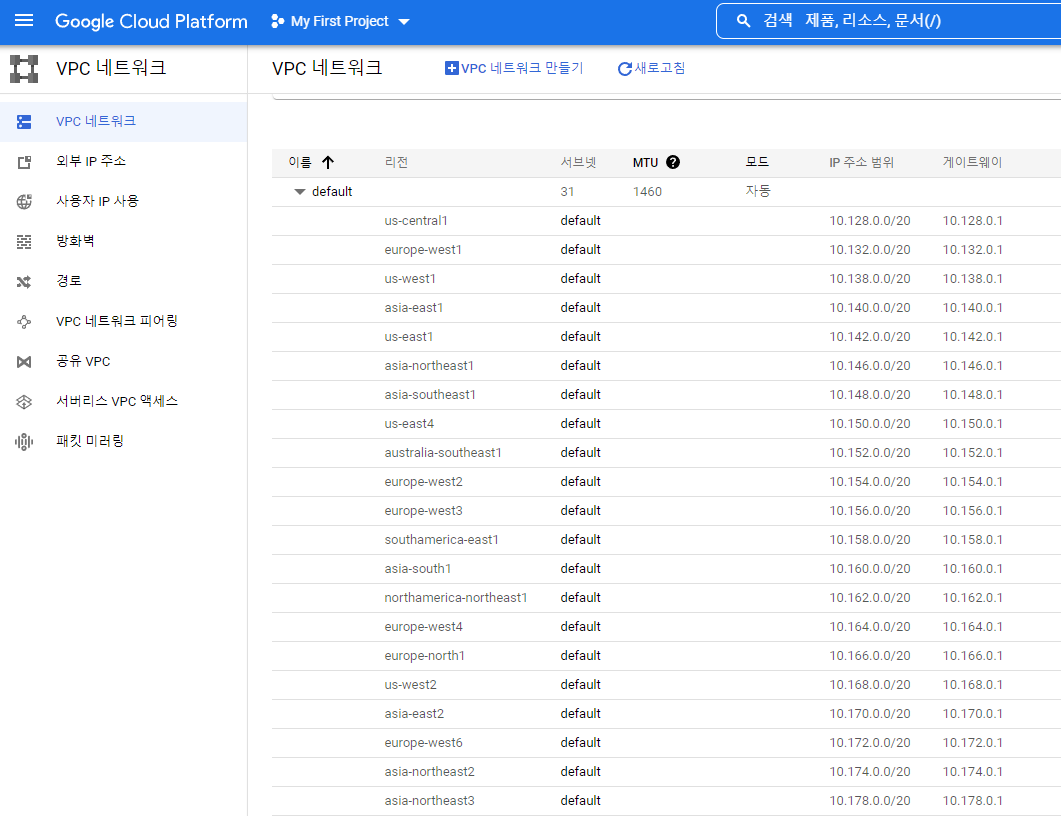Click the Google Cloud Platform logo
1061x816 pixels.
click(151, 21)
